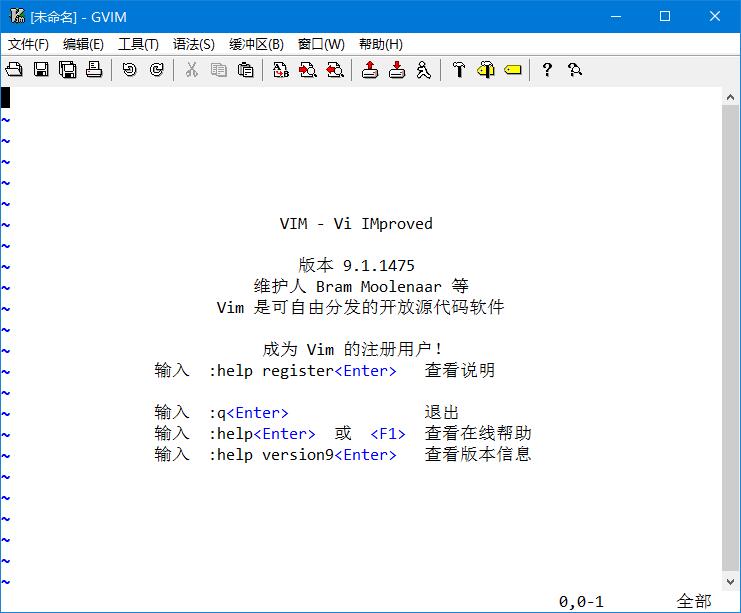
Task: Click the Save file floppy icon
Action: 41,70
